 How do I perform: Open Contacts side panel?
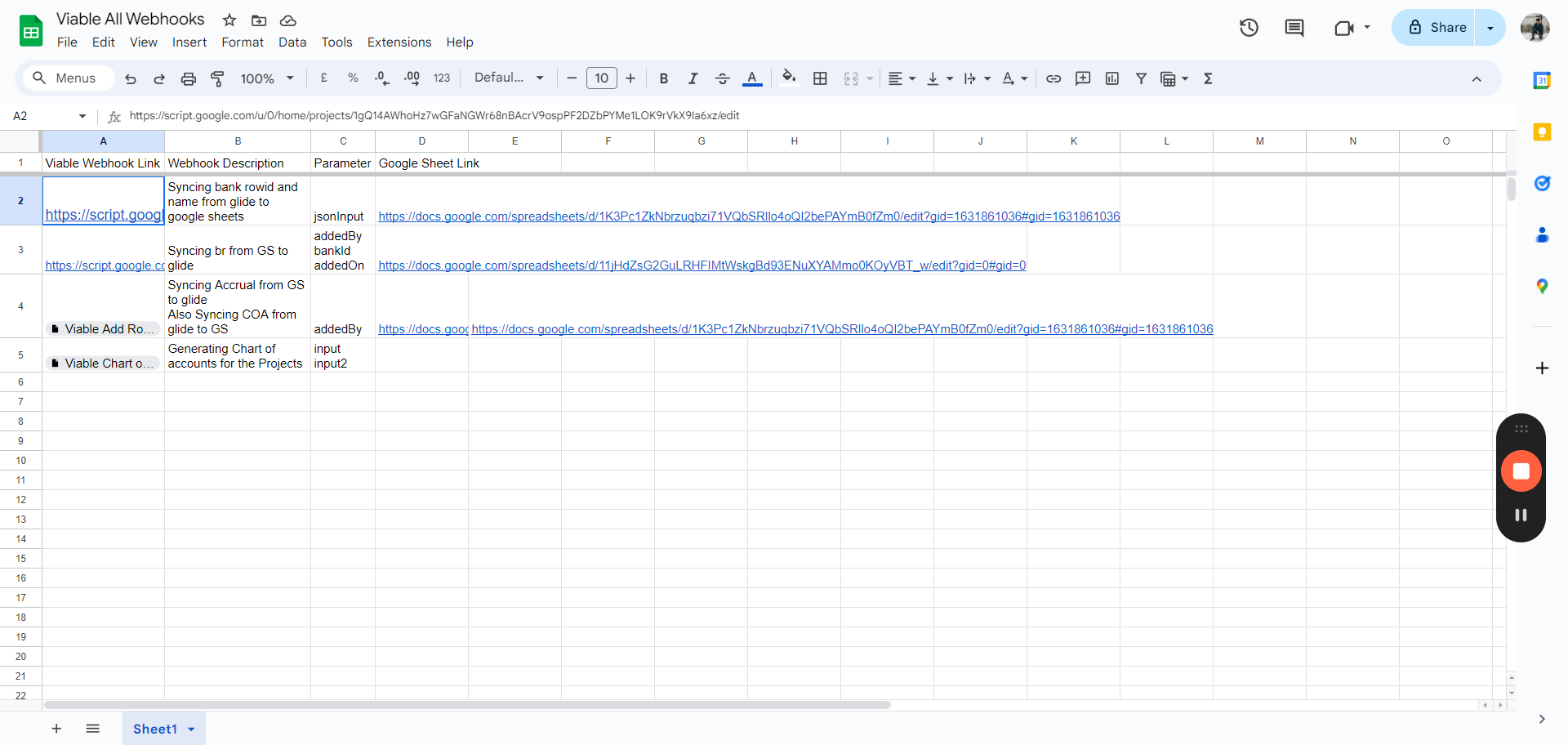pos(1542,235)
